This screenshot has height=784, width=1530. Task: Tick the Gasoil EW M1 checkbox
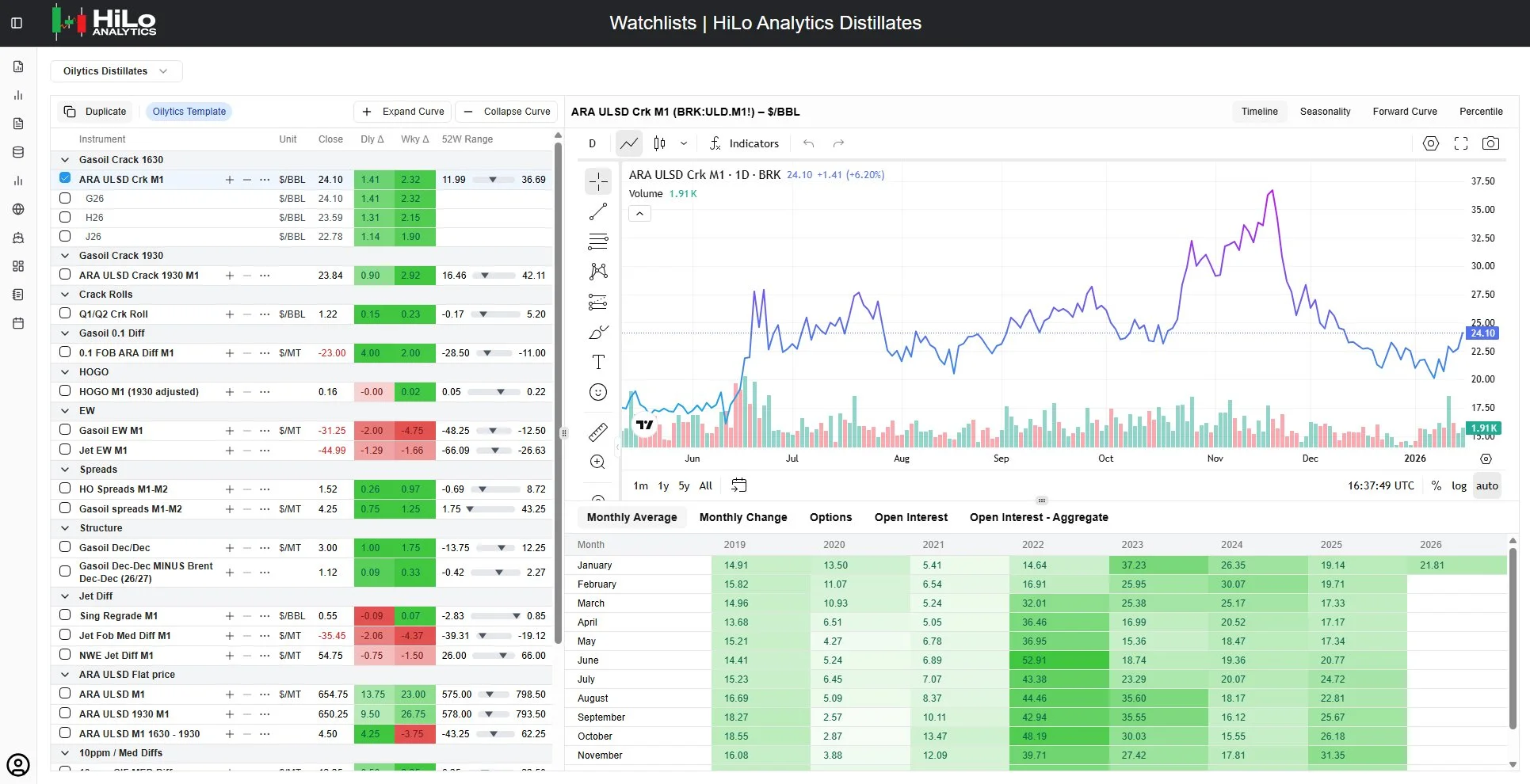pos(65,429)
